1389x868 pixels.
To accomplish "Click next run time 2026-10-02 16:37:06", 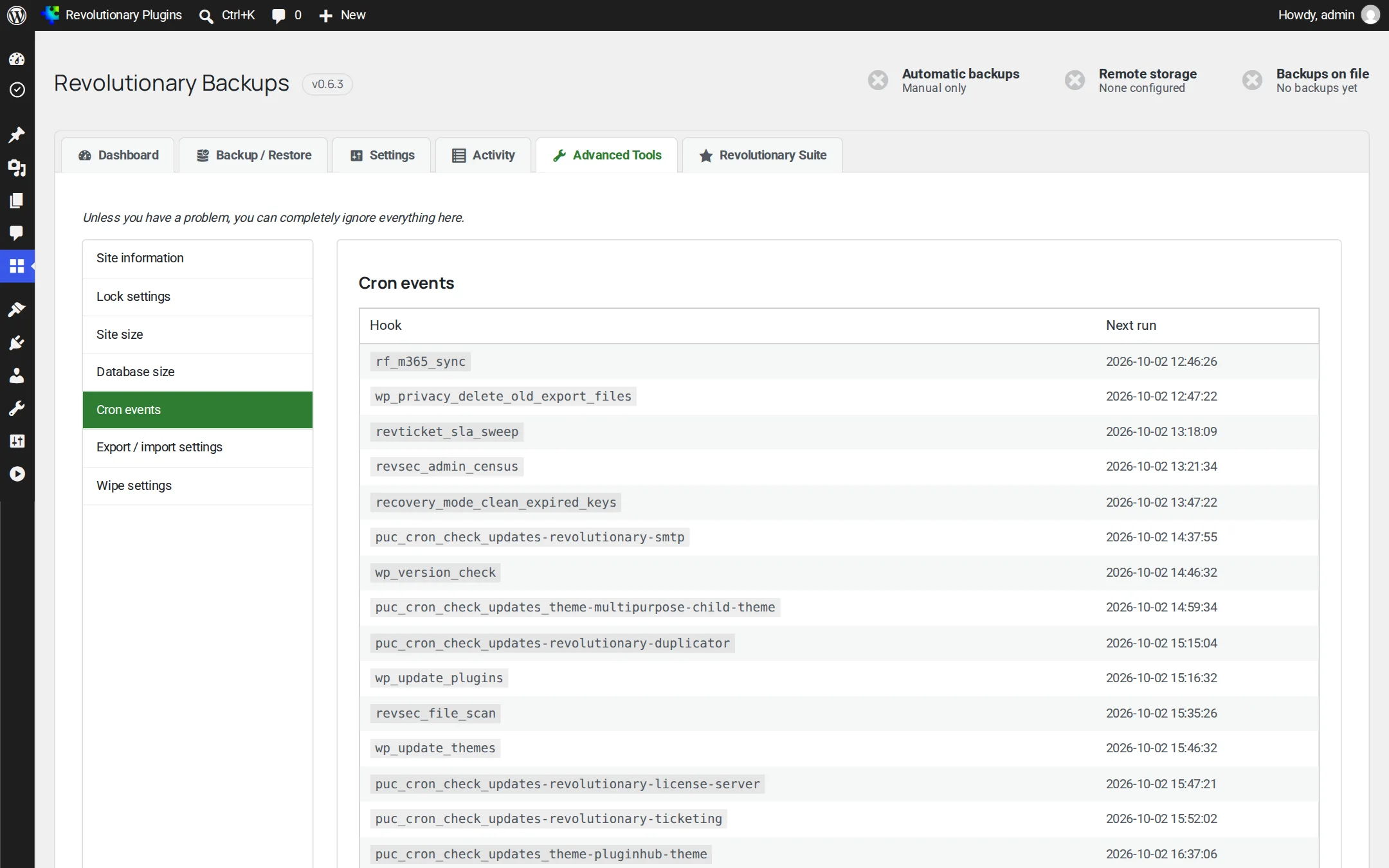I will tap(1161, 854).
